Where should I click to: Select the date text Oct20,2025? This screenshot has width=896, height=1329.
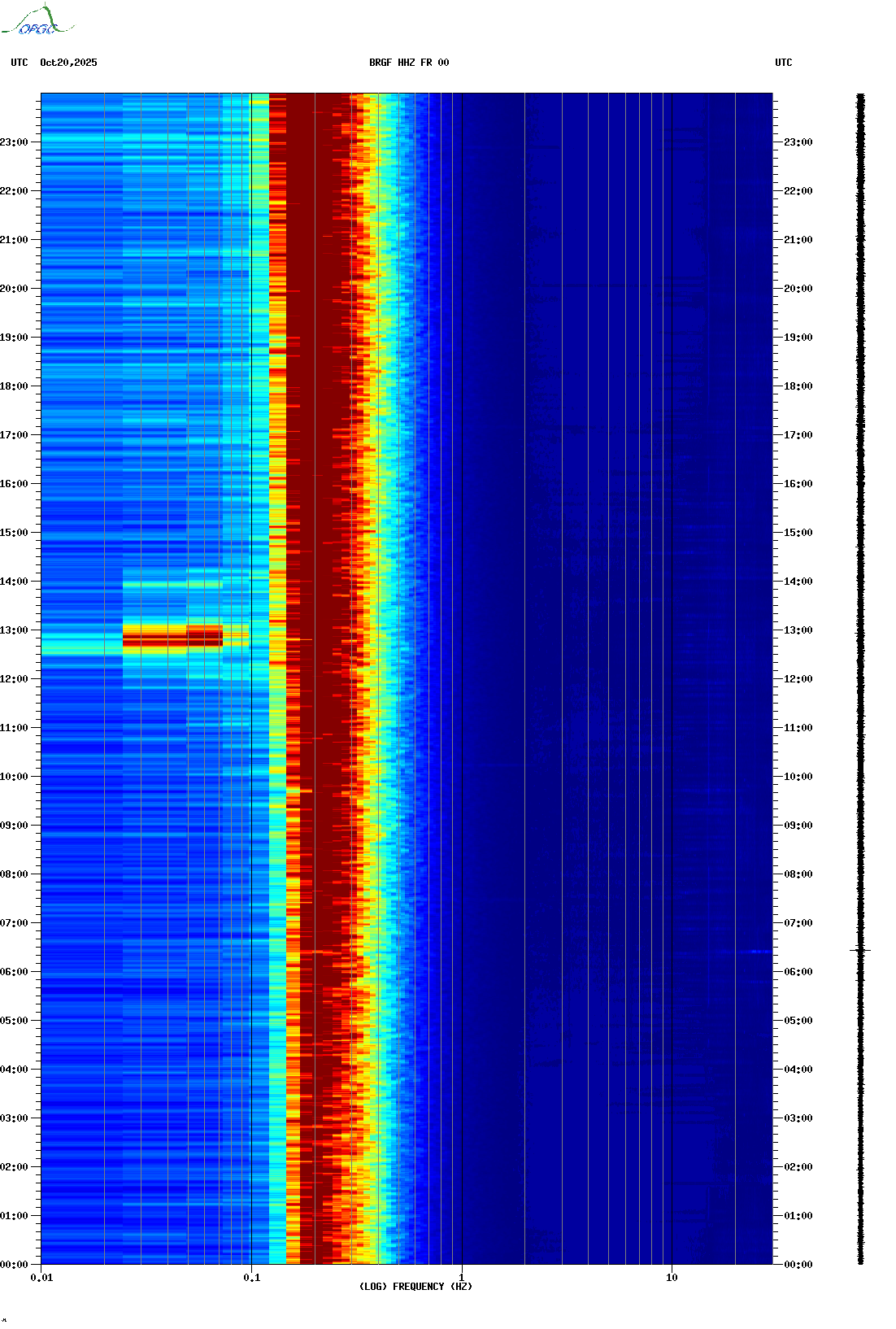click(68, 63)
